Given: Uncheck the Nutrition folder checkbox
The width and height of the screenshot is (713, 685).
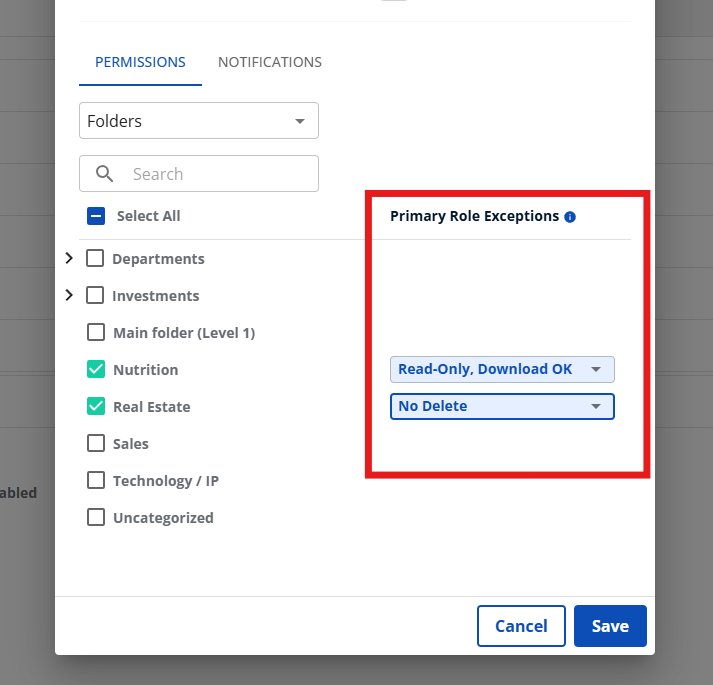Looking at the screenshot, I should pos(96,370).
